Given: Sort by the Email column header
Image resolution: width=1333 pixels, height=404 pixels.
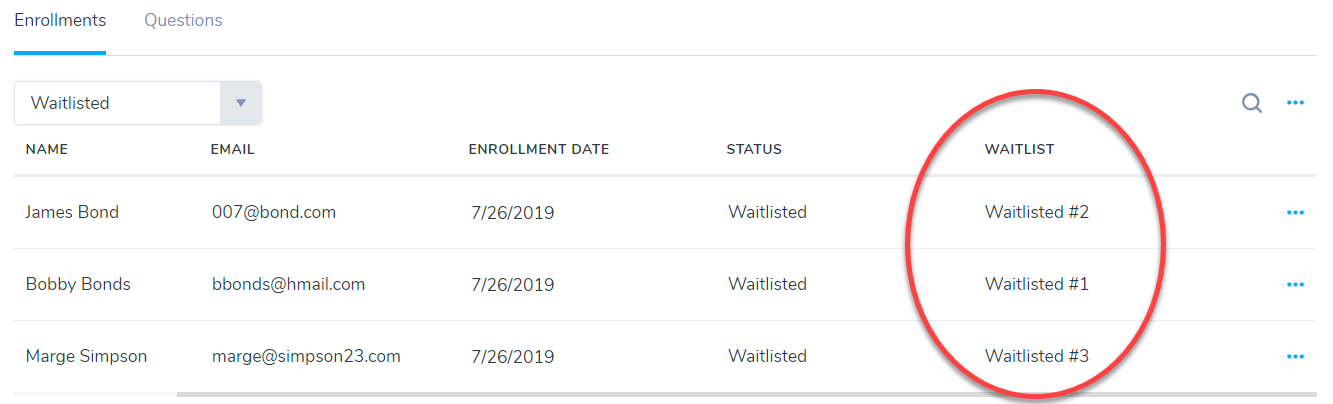Looking at the screenshot, I should tap(233, 150).
